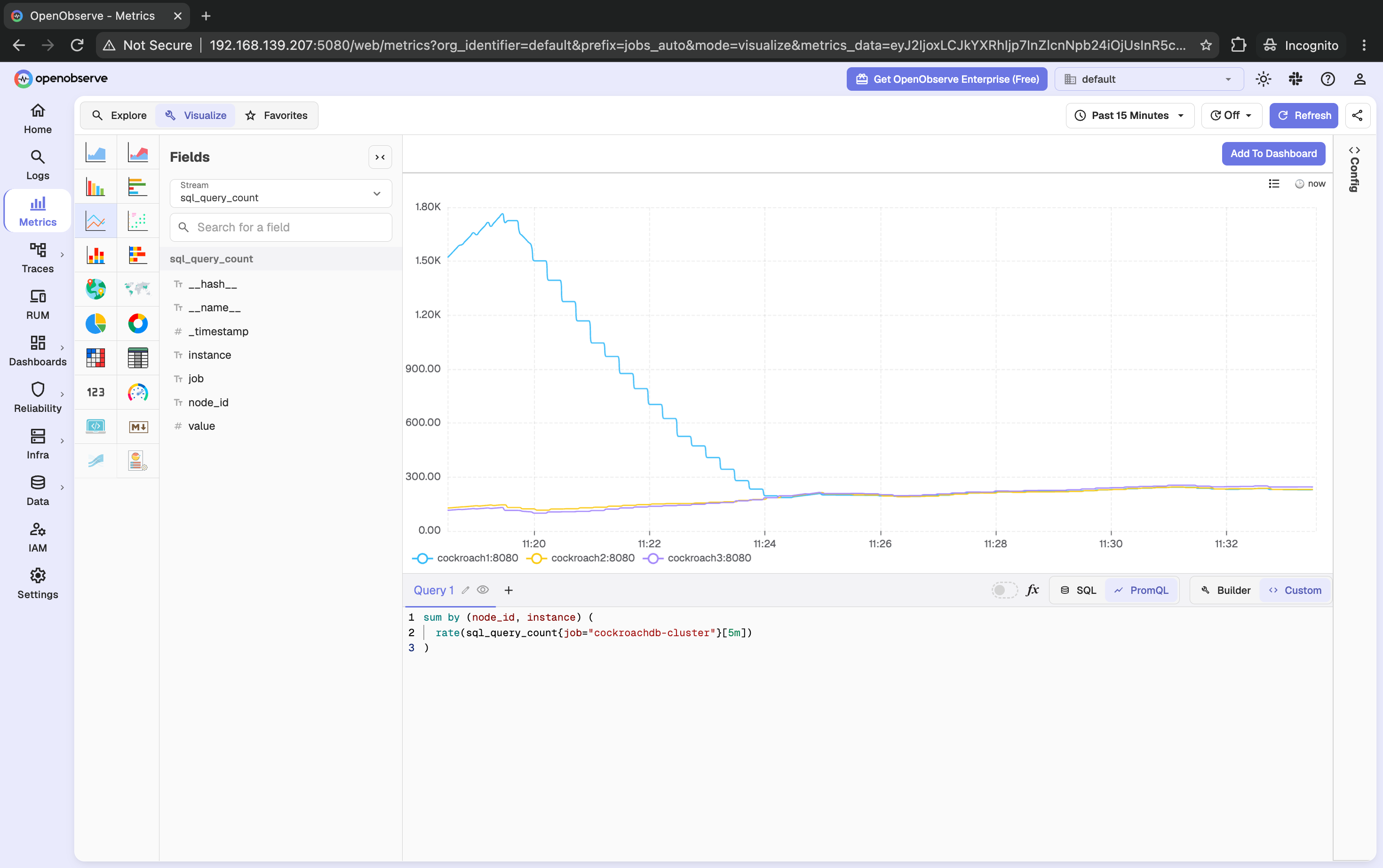Add a new query with plus button
The height and width of the screenshot is (868, 1383).
point(509,590)
